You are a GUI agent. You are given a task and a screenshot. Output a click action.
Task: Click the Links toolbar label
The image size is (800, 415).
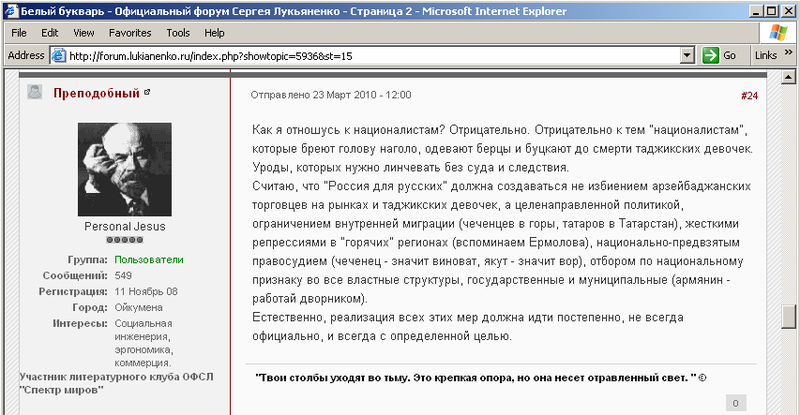click(x=766, y=56)
